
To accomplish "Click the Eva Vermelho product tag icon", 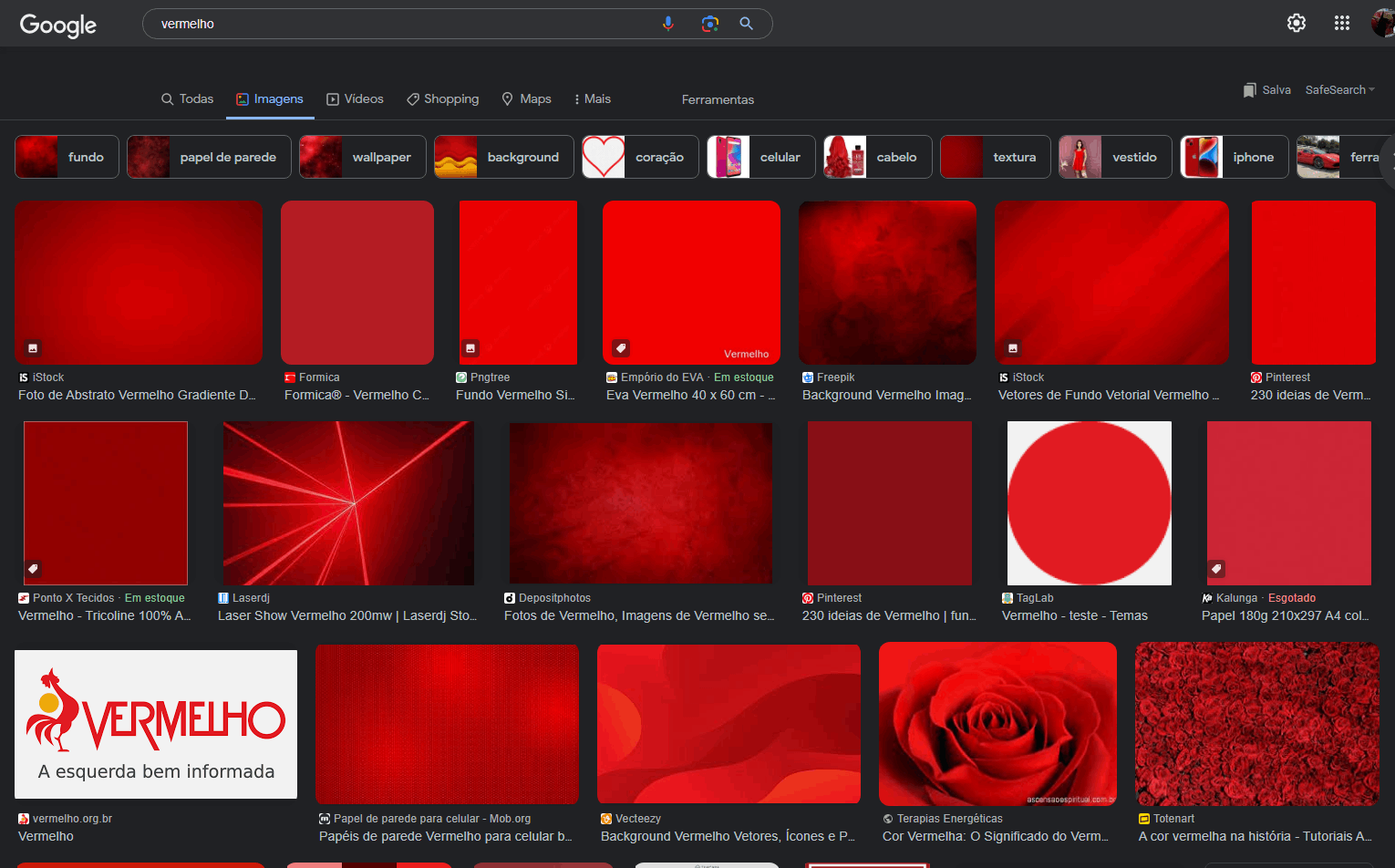I will click(x=621, y=348).
